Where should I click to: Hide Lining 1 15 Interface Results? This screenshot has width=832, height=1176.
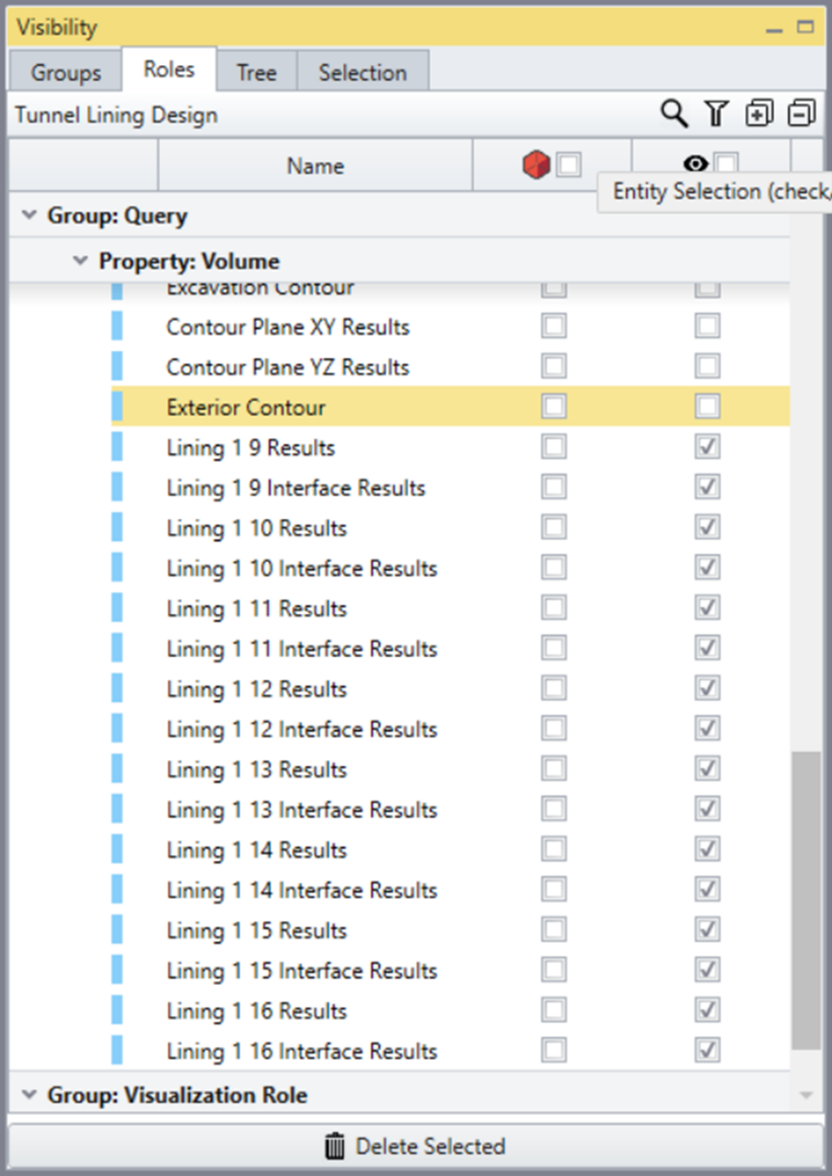[x=707, y=970]
